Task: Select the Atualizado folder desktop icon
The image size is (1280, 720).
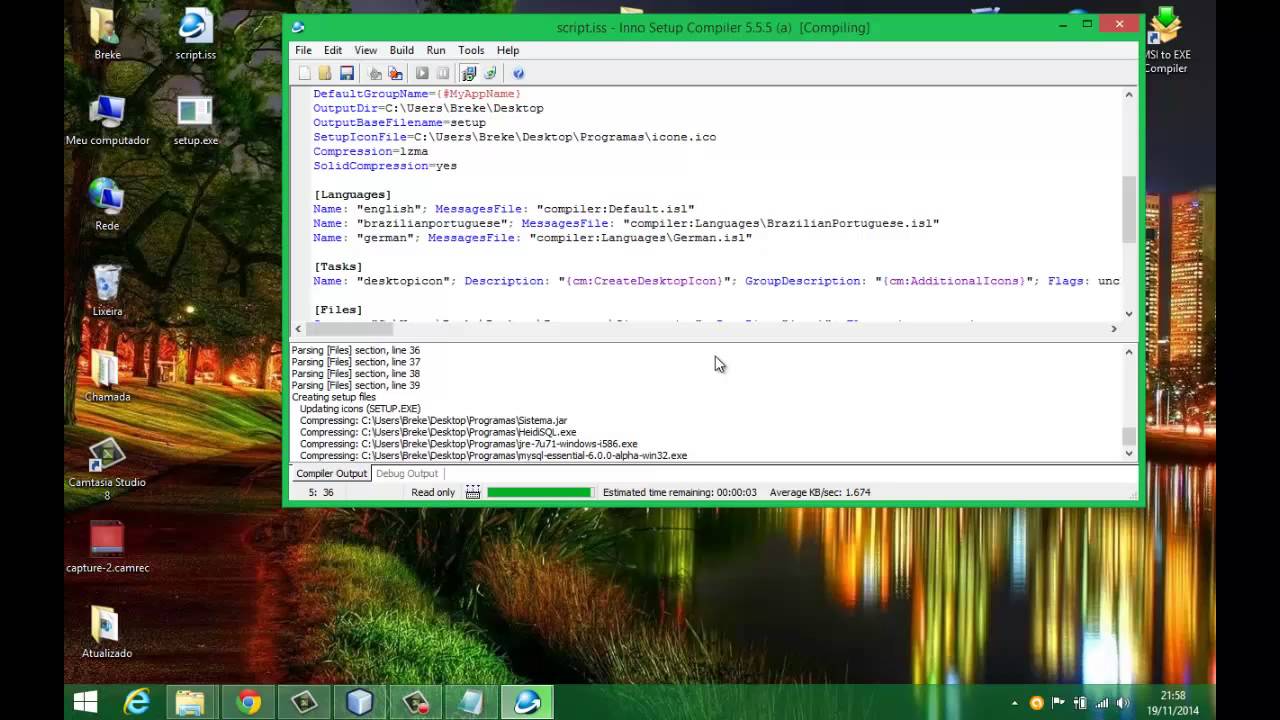Action: 107,632
